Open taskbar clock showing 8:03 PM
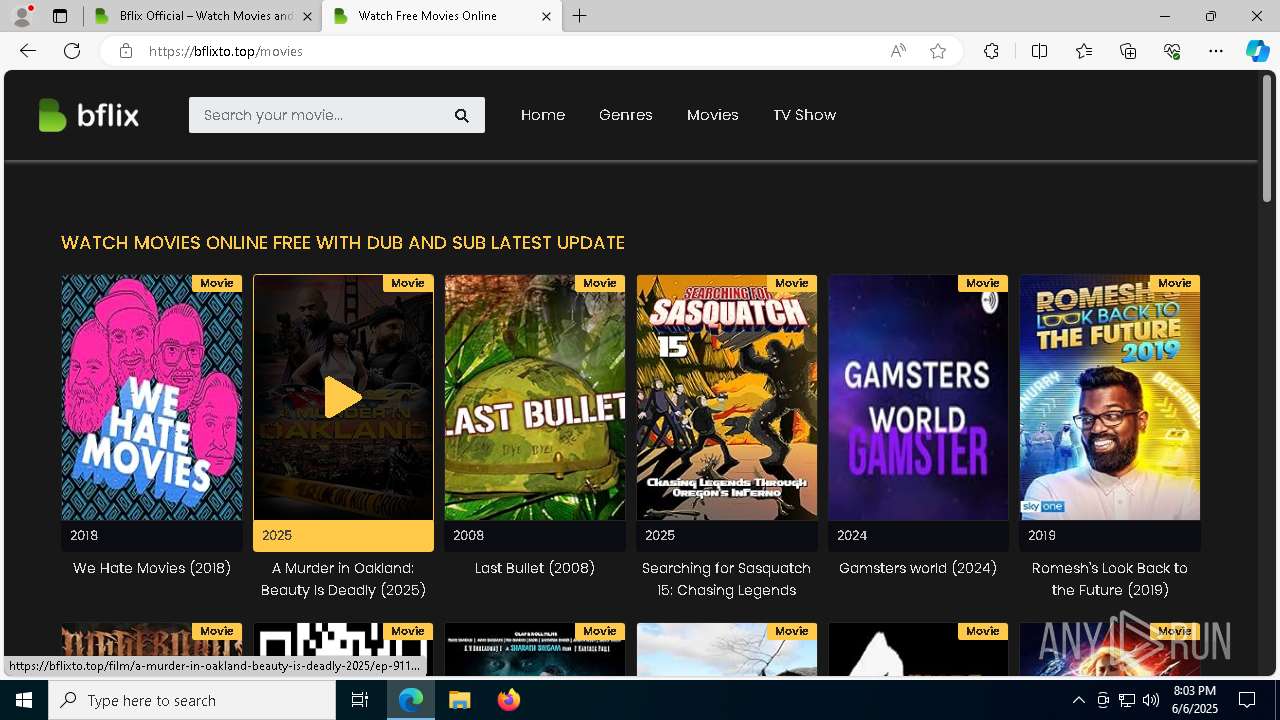The image size is (1280, 720). pyautogui.click(x=1194, y=700)
